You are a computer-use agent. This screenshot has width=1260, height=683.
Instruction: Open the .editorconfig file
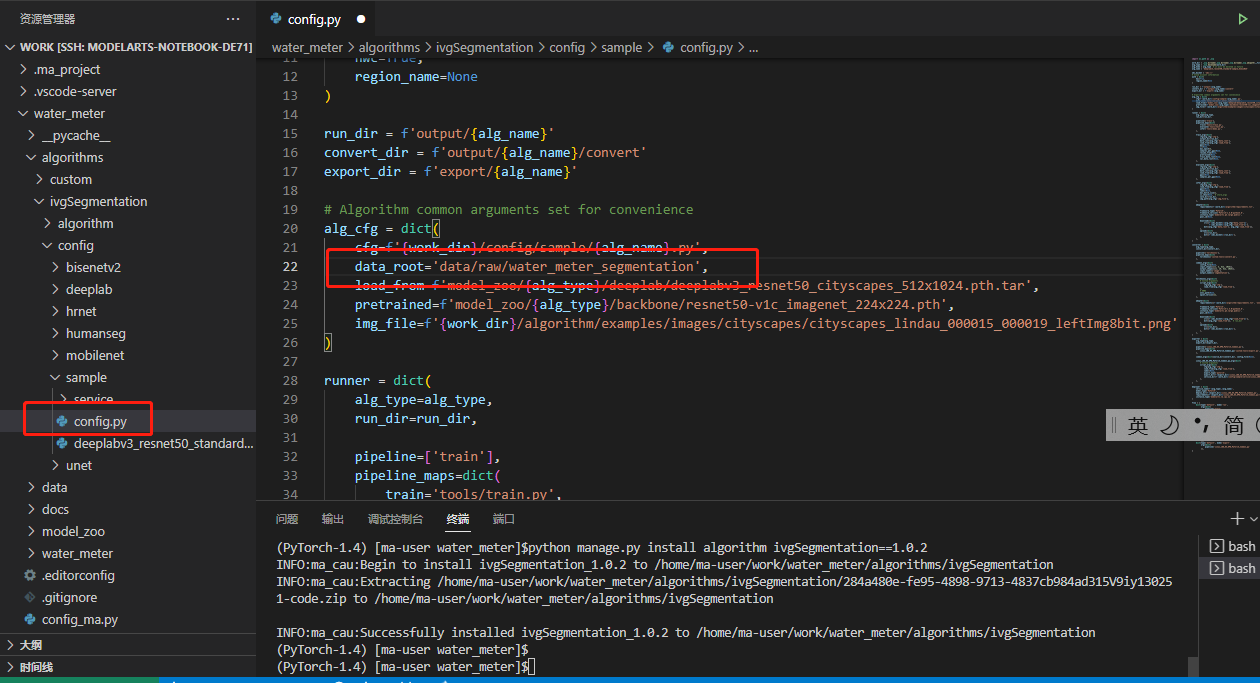128,575
